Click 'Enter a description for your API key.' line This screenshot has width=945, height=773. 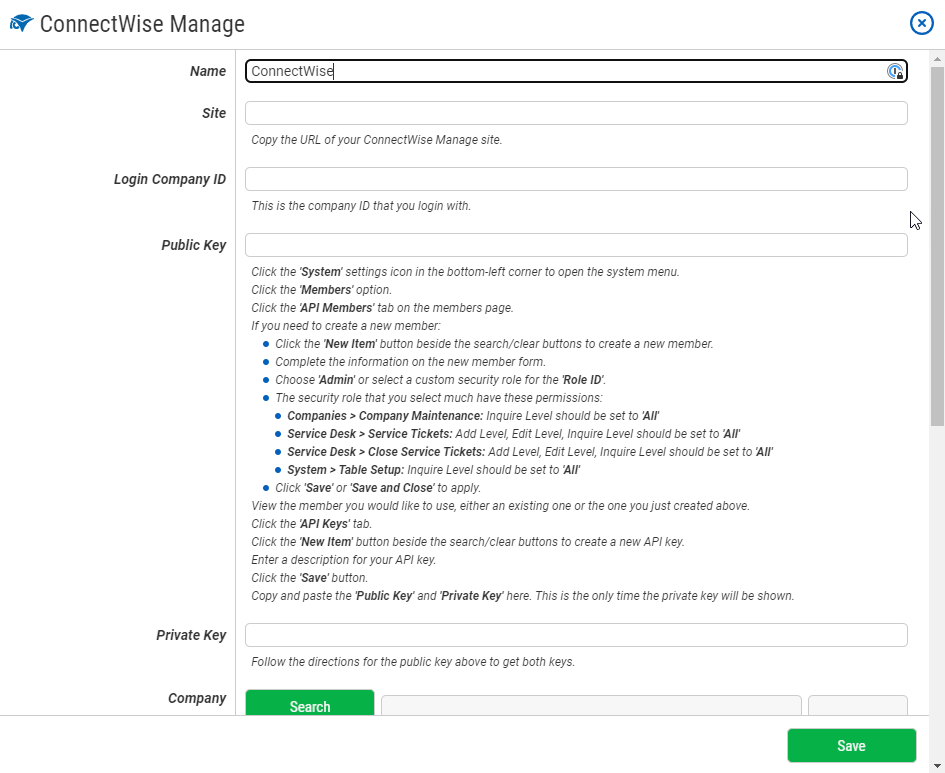point(343,560)
